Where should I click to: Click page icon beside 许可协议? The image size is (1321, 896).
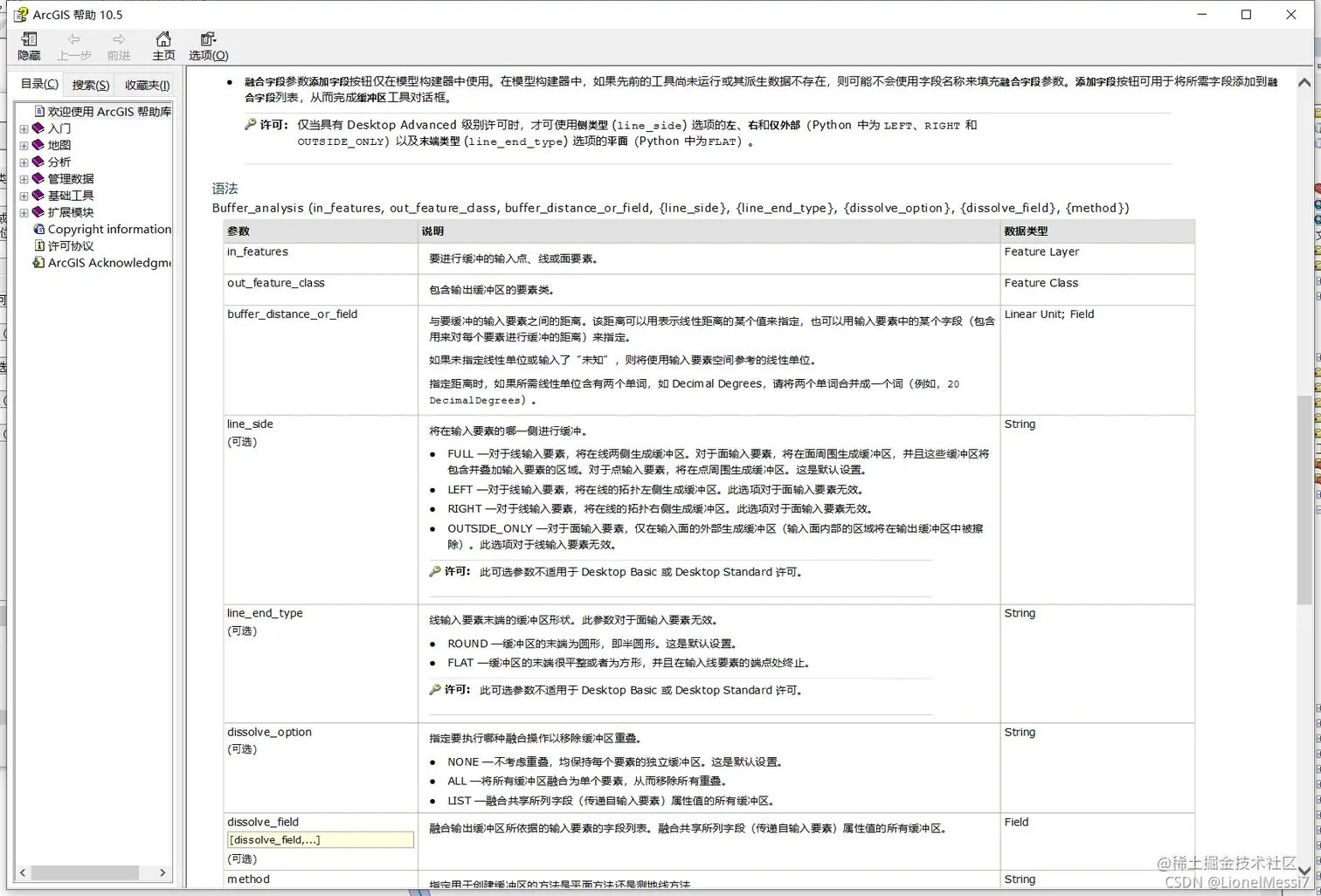tap(39, 245)
